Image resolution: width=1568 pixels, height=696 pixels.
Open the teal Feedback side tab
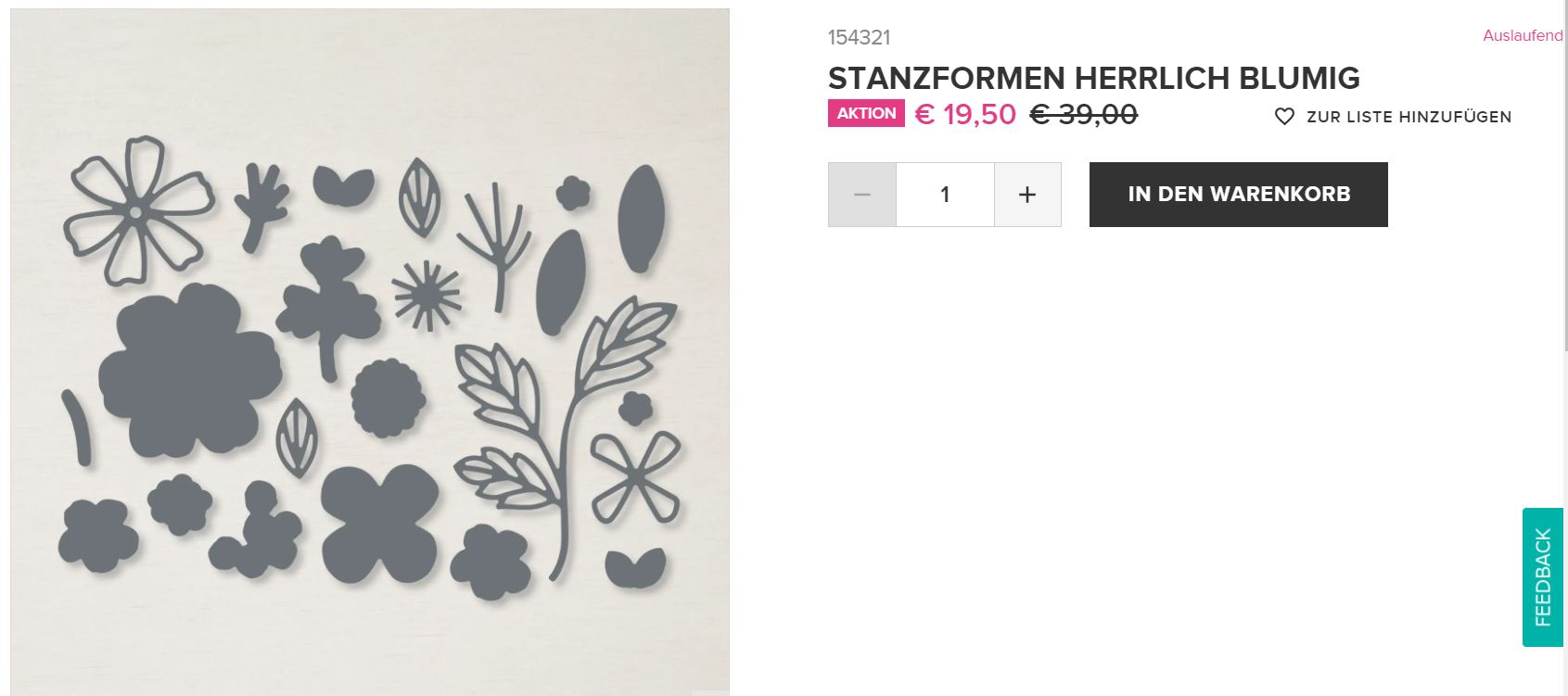1543,576
